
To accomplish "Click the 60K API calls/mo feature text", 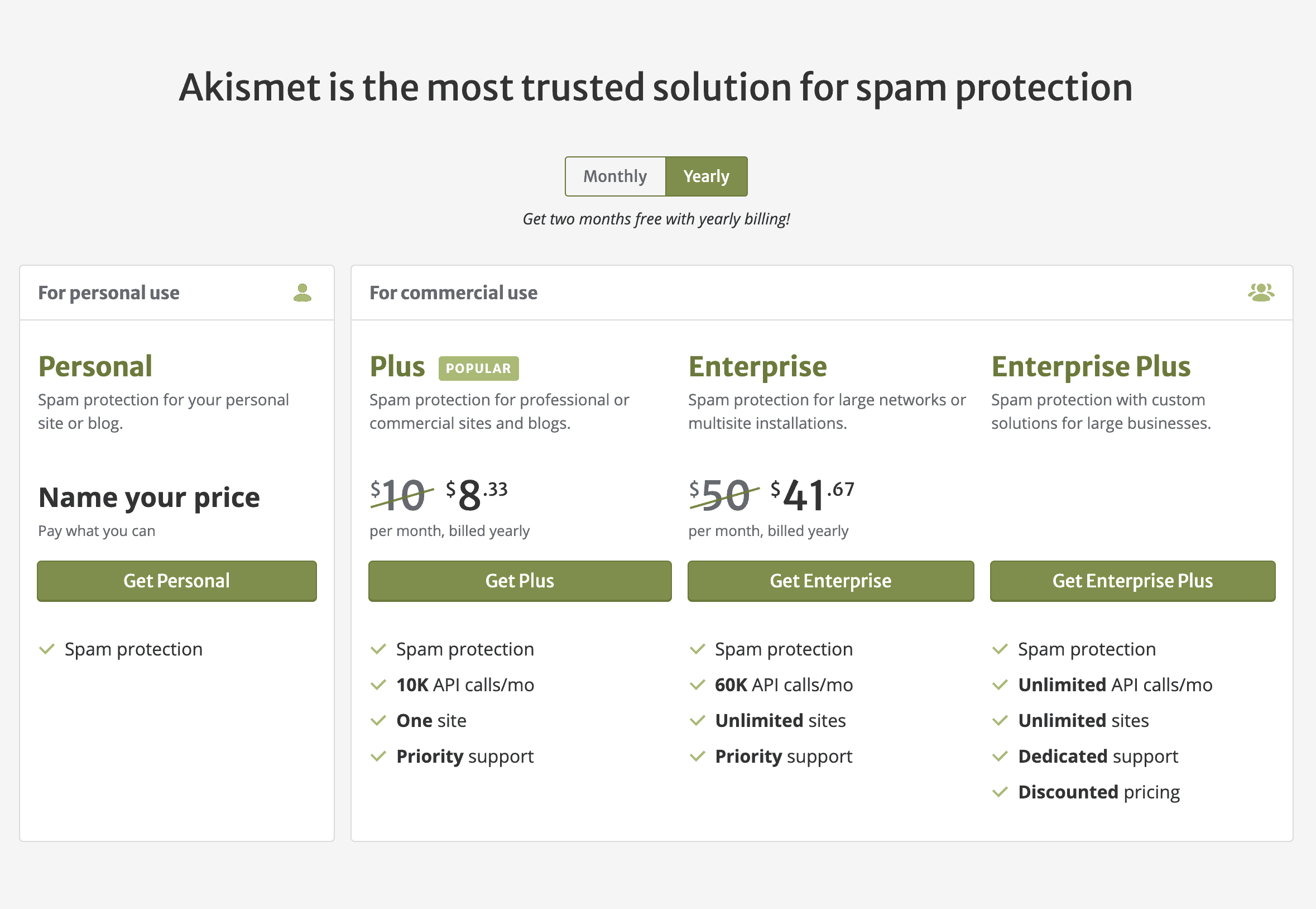I will coord(784,685).
